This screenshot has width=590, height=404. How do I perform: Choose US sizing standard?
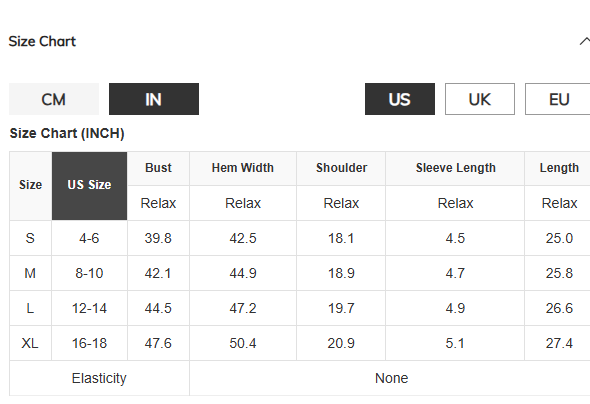400,99
